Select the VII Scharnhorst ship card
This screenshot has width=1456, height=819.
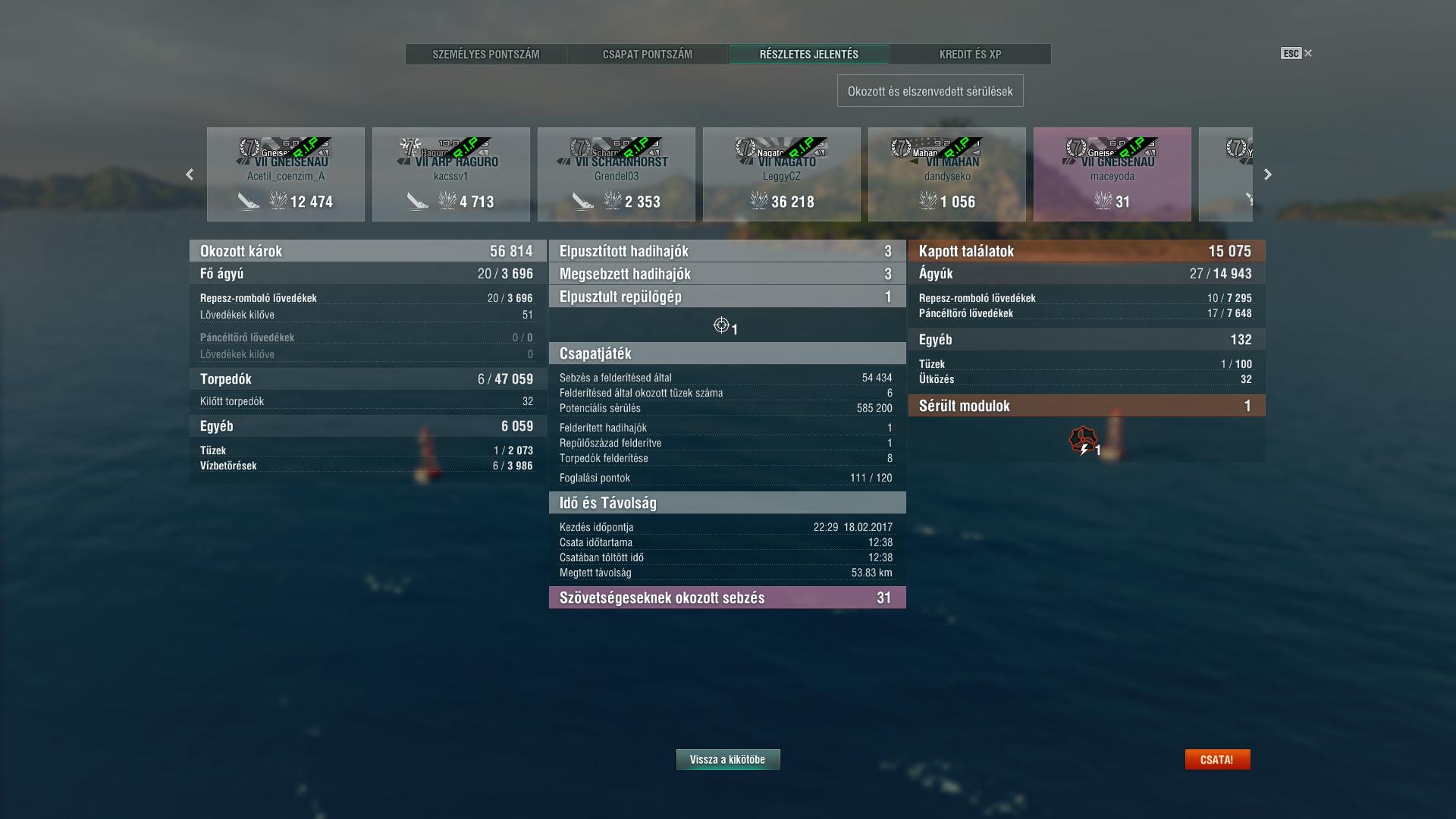(x=617, y=174)
